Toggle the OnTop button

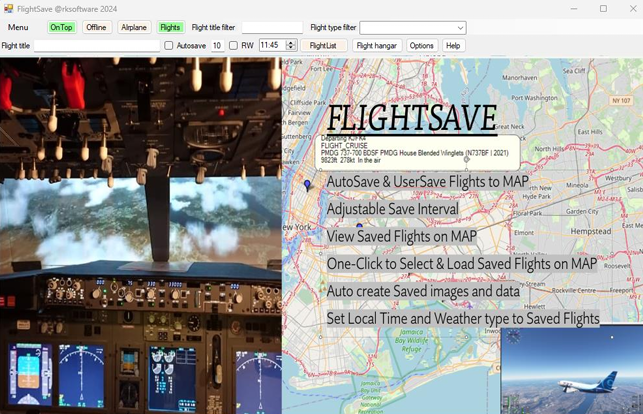click(x=62, y=27)
